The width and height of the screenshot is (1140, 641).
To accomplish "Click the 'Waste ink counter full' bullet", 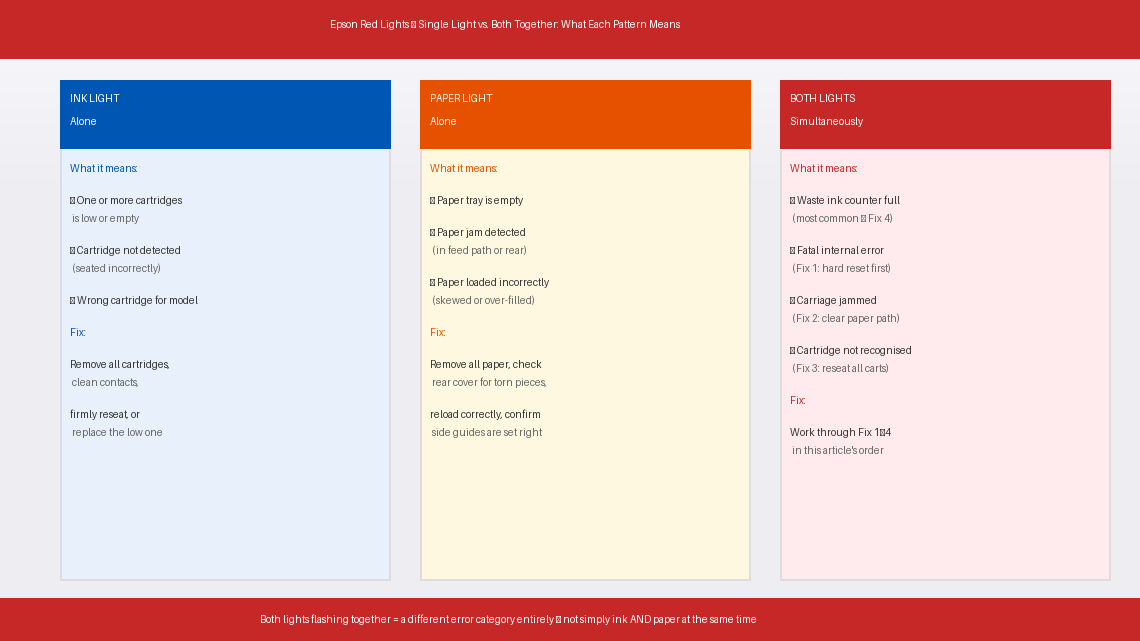I will pos(847,201).
